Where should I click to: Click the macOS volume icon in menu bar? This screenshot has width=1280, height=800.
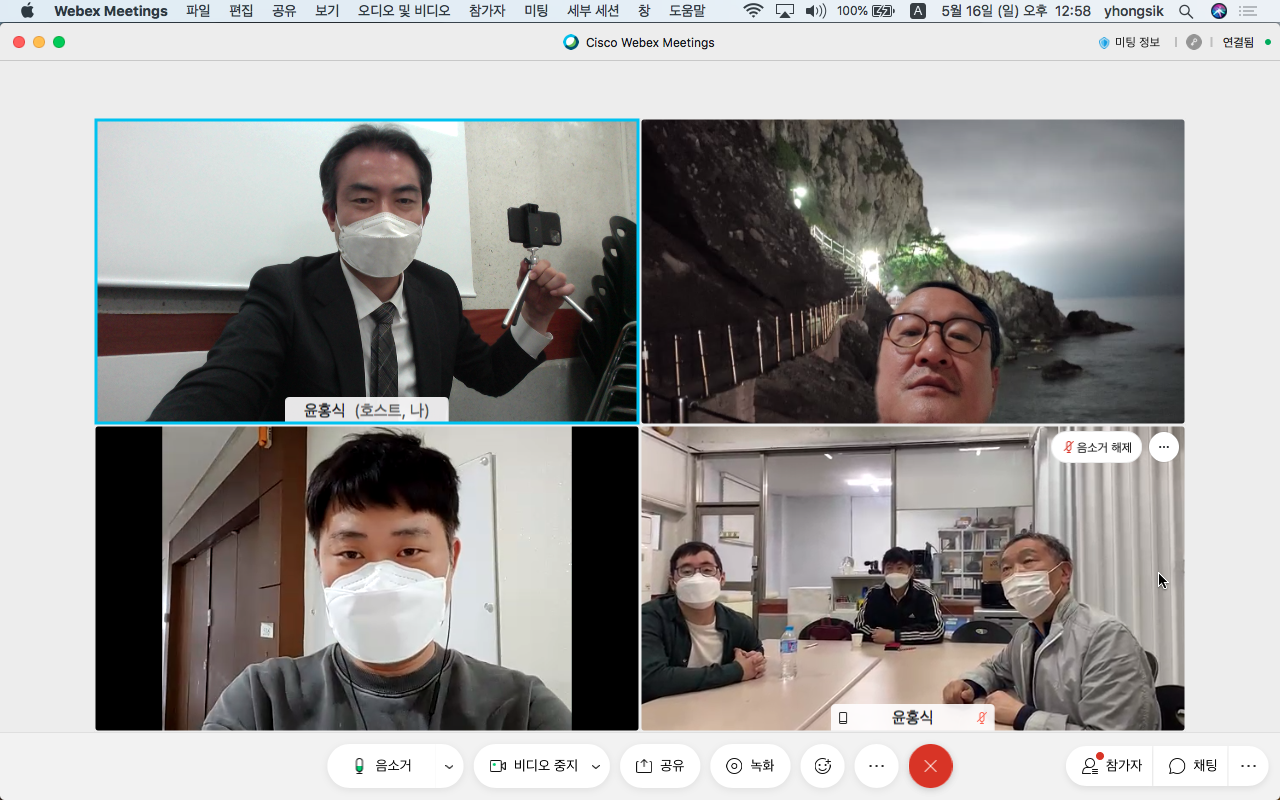(x=815, y=11)
